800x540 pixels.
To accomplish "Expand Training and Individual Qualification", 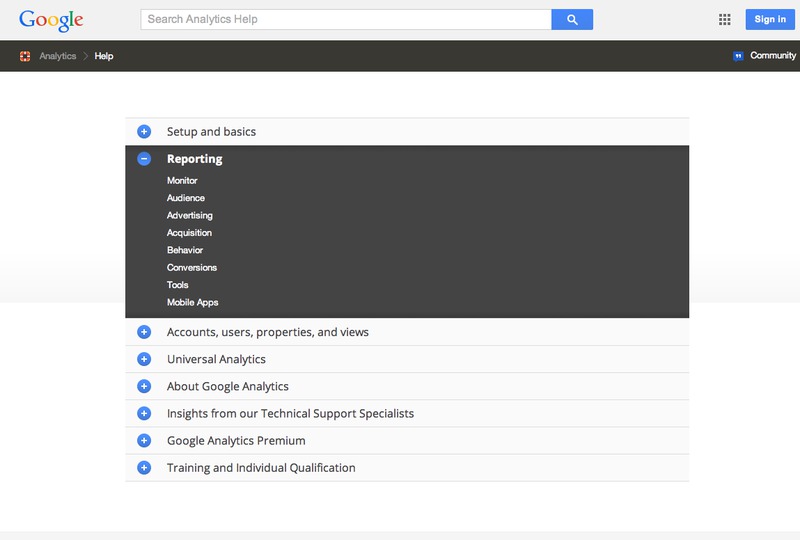I will point(144,468).
